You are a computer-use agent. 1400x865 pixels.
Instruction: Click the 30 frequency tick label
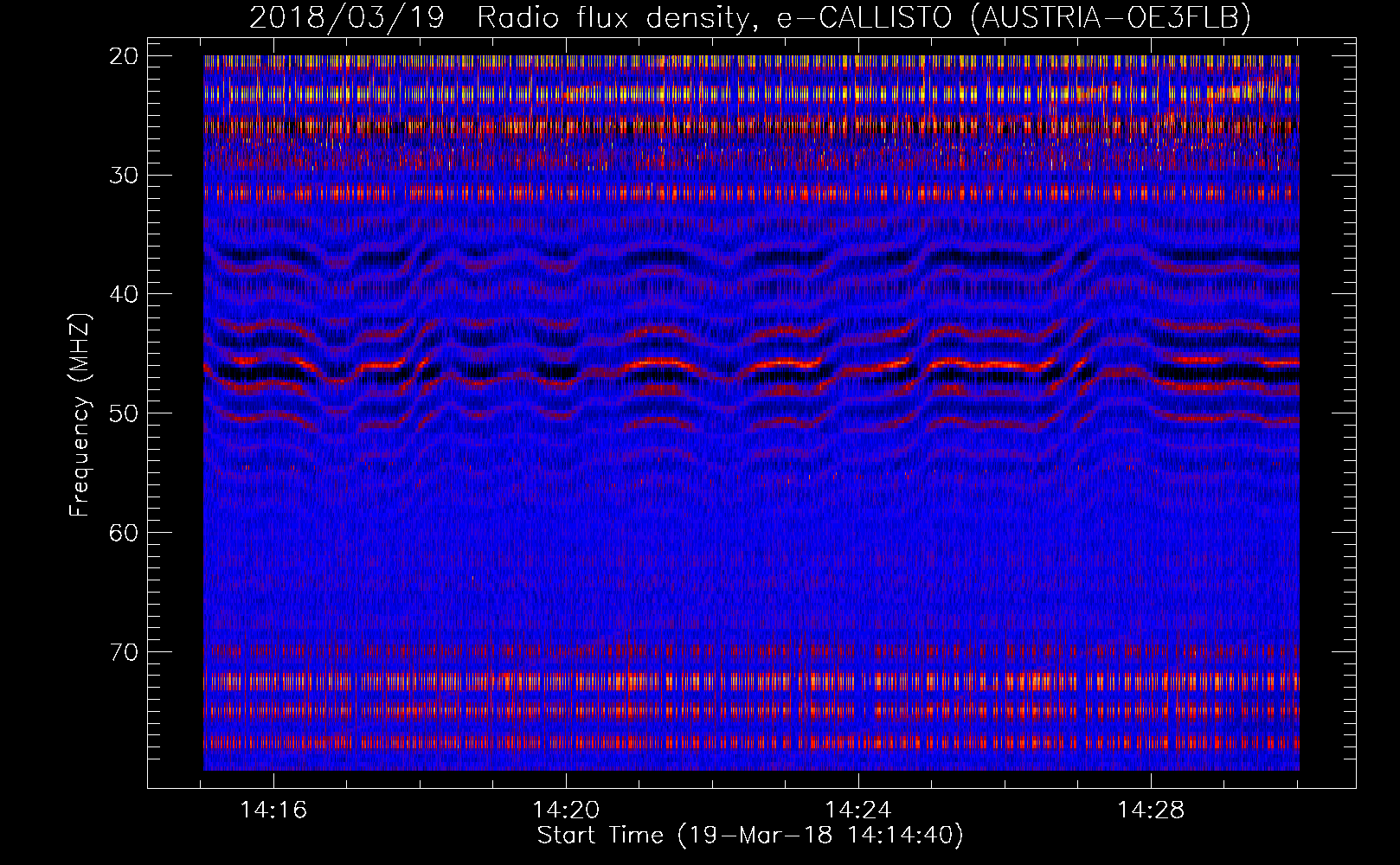click(124, 176)
